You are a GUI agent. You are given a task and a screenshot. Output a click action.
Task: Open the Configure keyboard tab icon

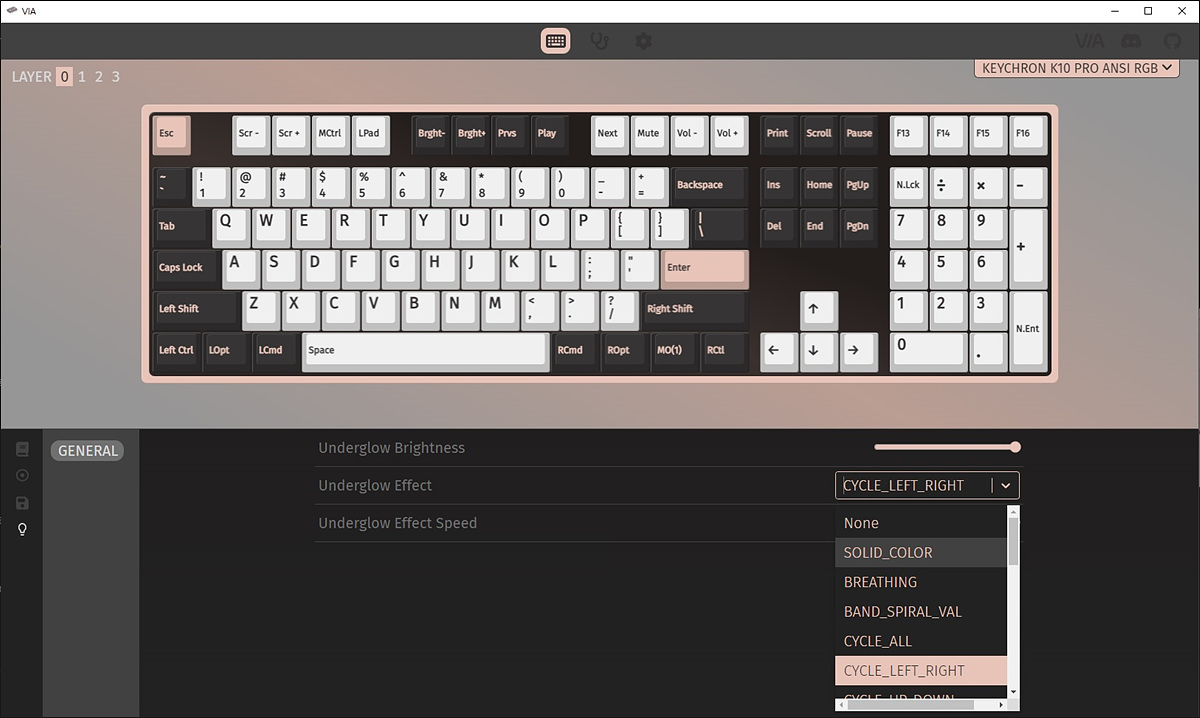556,41
